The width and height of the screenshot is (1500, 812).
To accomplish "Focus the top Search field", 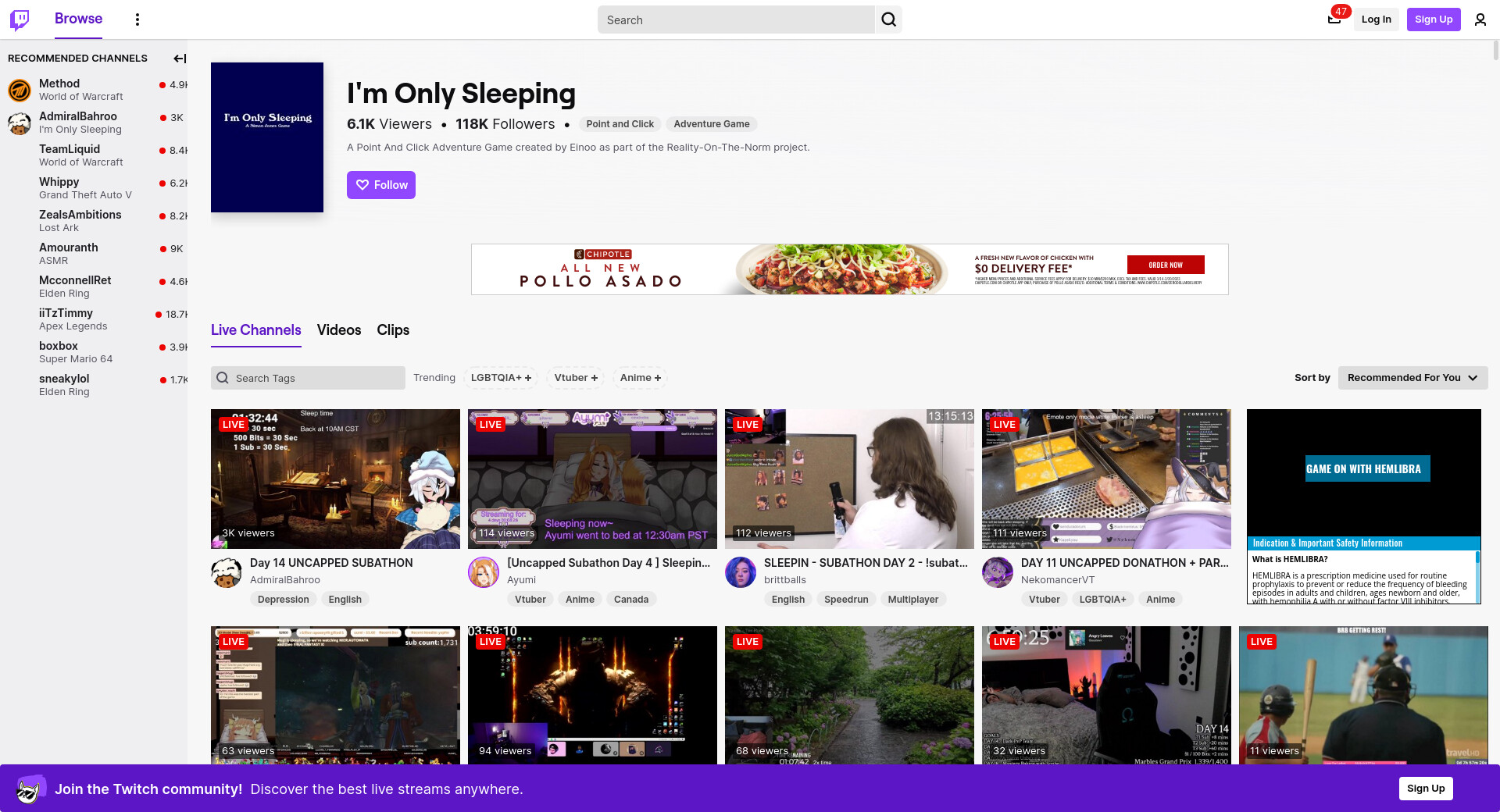I will pos(736,20).
